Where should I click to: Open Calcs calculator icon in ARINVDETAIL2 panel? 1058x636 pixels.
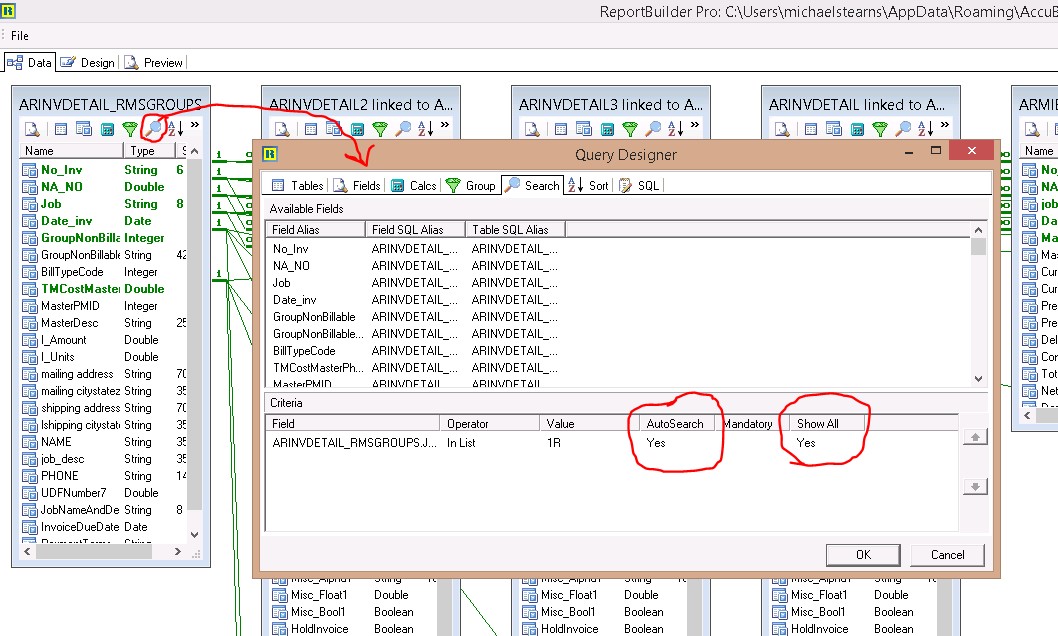[357, 129]
